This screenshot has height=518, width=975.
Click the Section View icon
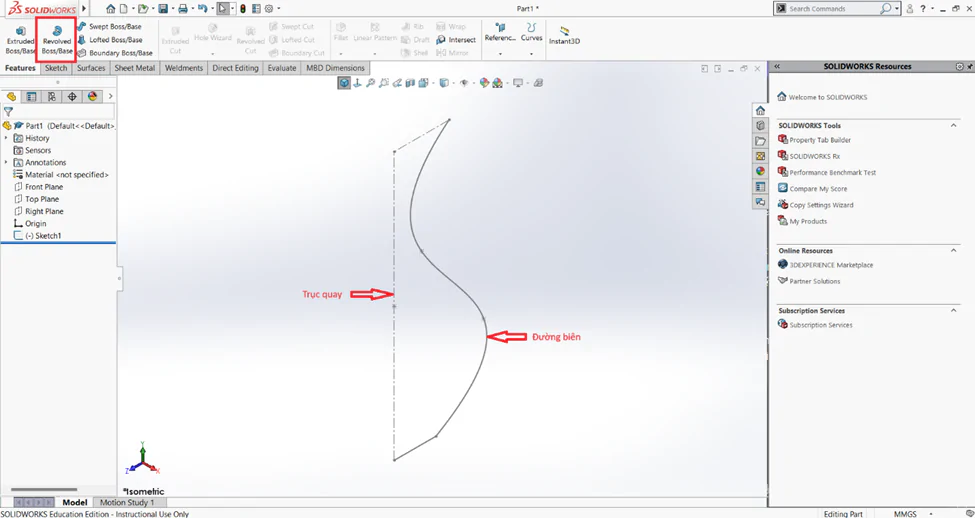point(410,83)
